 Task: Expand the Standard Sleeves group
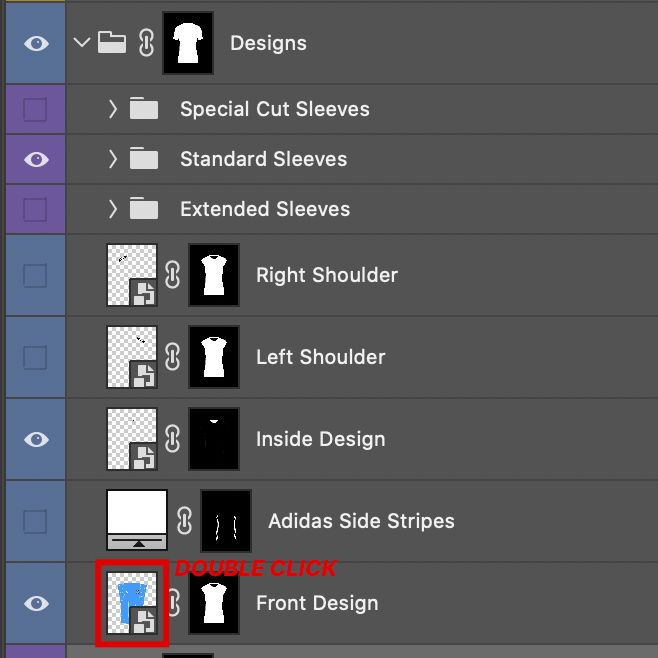[113, 159]
